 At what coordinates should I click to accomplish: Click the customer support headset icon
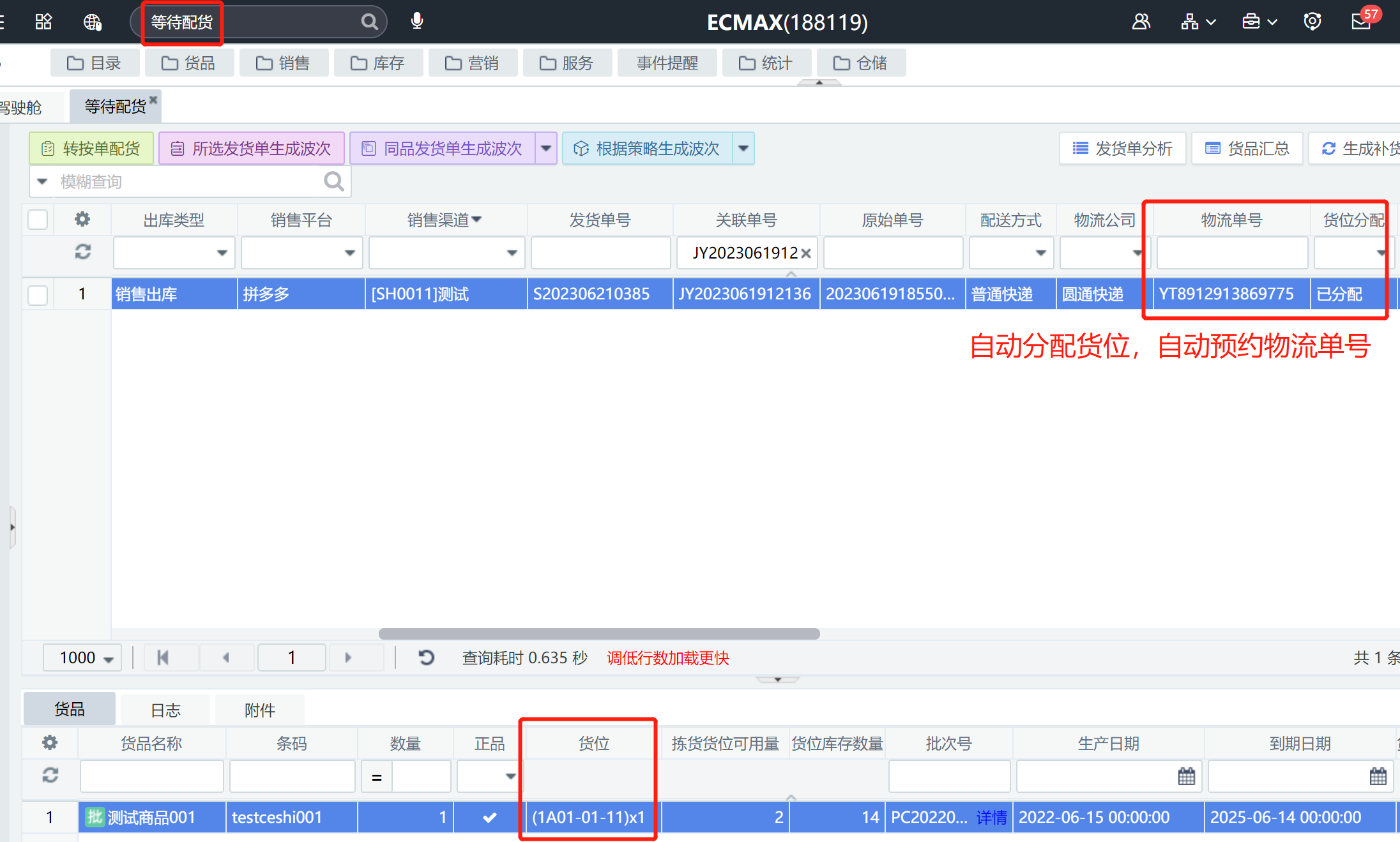(x=1312, y=22)
